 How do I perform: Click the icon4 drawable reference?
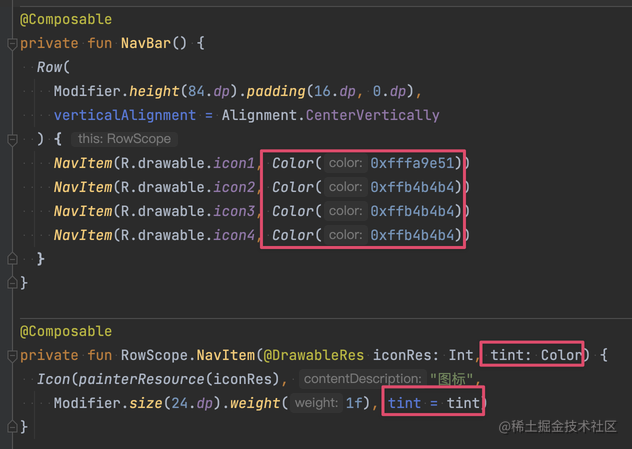coord(234,235)
